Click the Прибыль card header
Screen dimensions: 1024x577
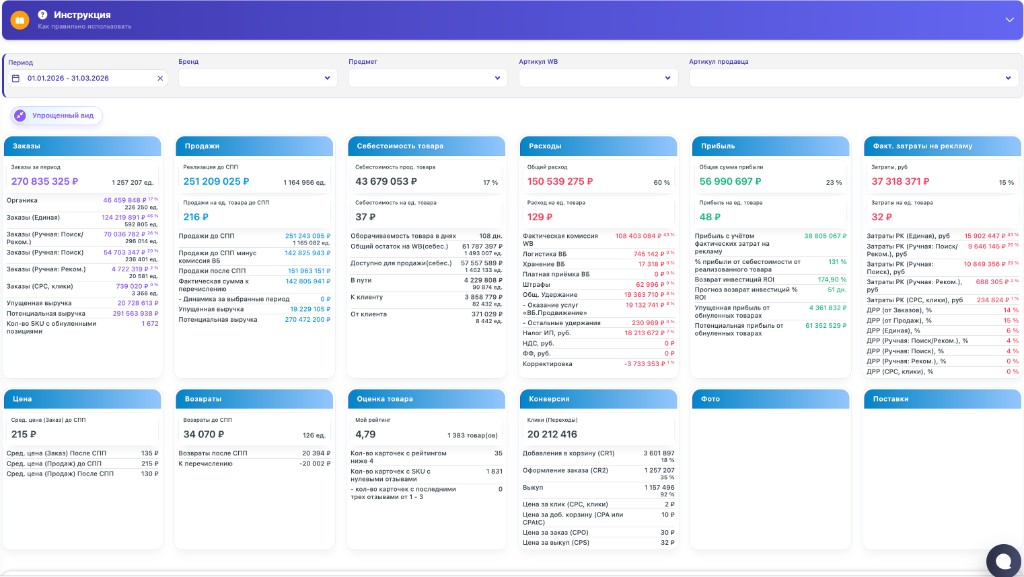coord(771,146)
